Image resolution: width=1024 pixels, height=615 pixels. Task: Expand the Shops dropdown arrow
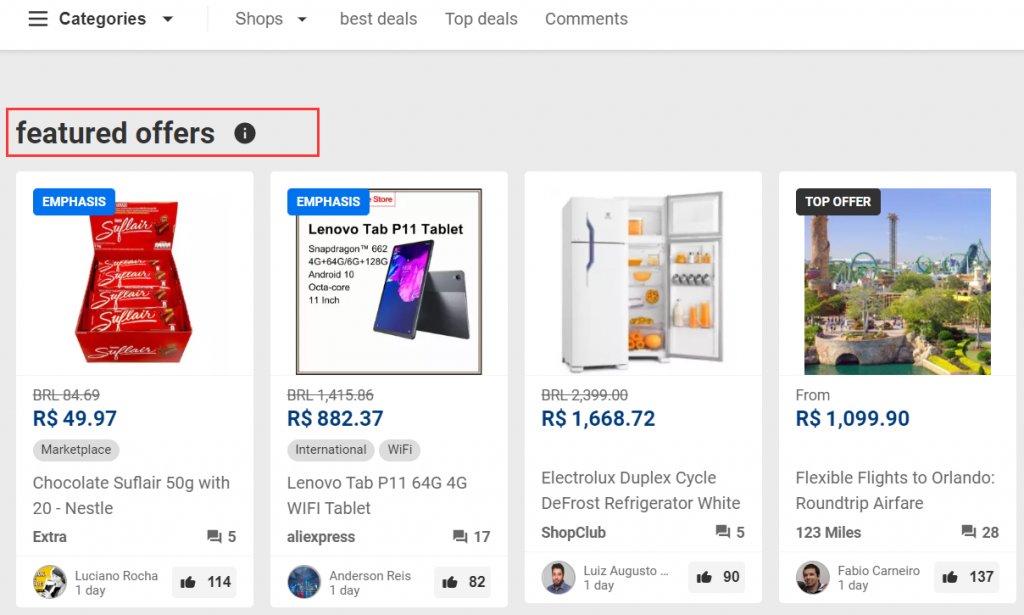pyautogui.click(x=302, y=20)
